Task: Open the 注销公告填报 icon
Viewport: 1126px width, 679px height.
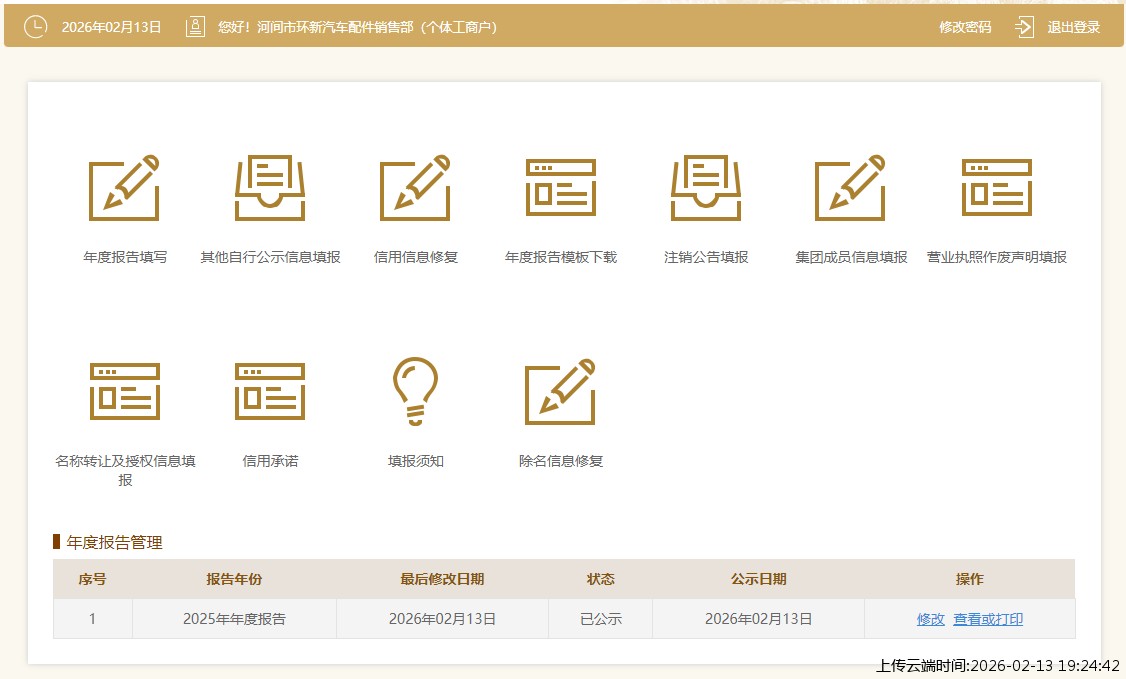Action: click(706, 188)
